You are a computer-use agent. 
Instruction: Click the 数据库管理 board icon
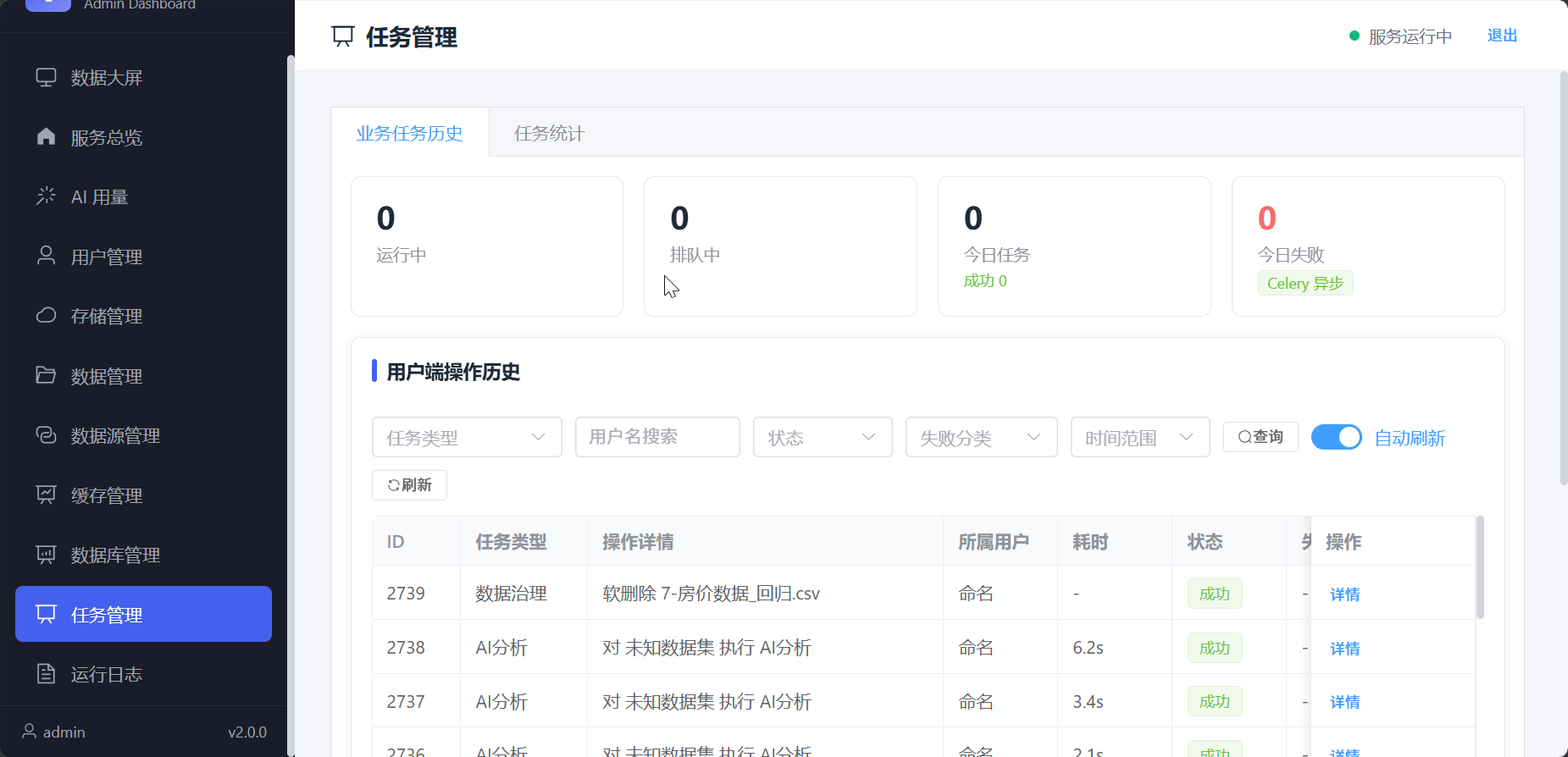[46, 555]
